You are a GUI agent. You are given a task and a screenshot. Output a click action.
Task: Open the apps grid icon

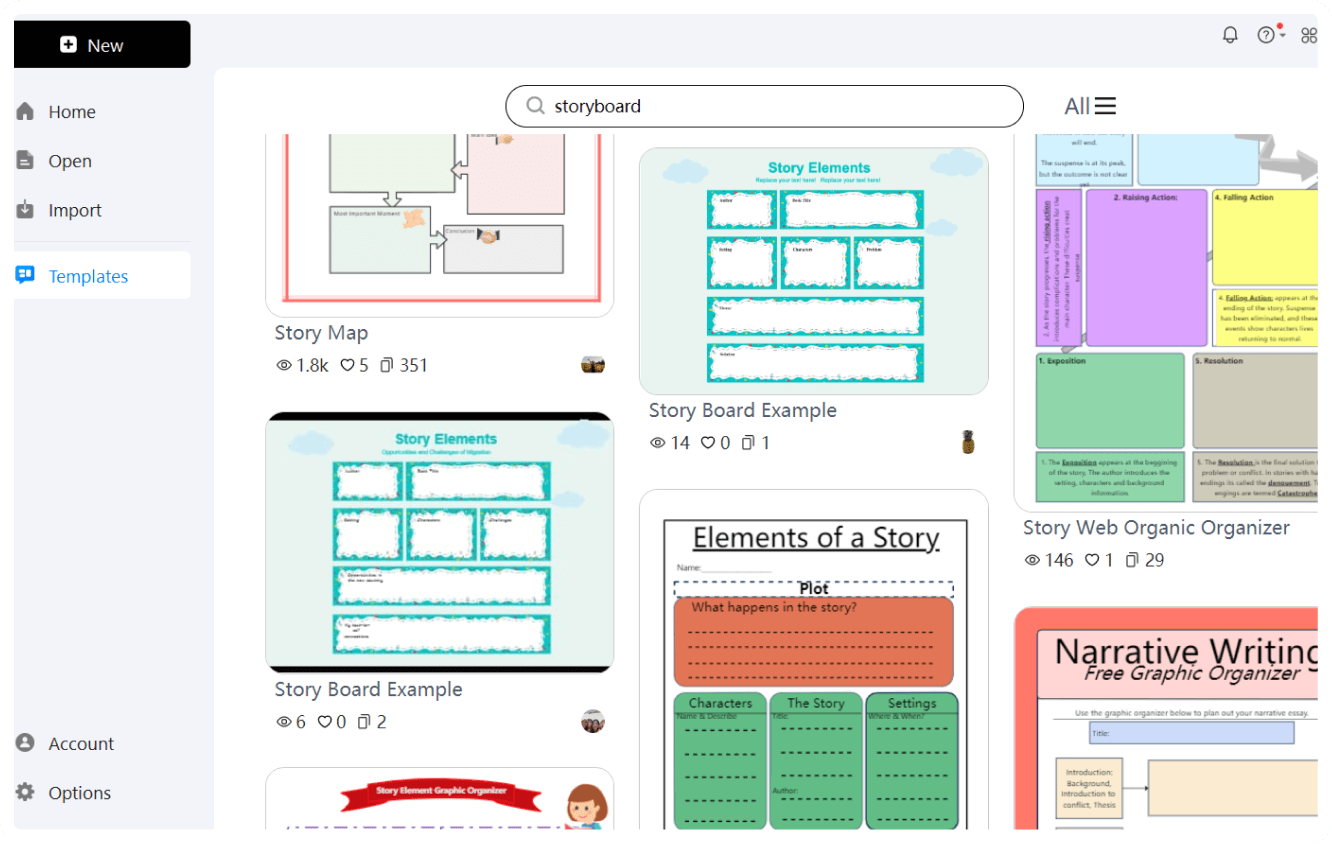pyautogui.click(x=1308, y=36)
